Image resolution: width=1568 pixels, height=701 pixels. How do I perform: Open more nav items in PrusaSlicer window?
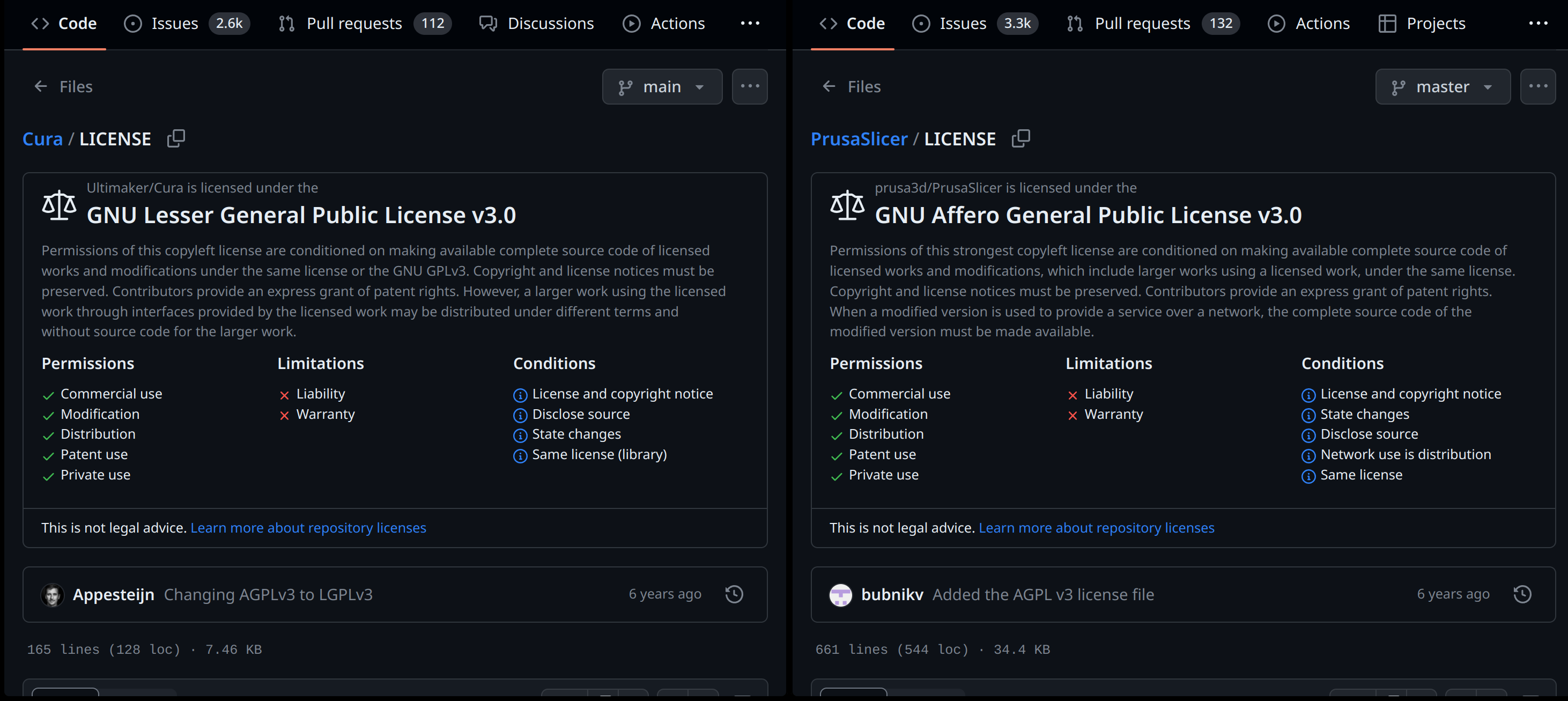pyautogui.click(x=1538, y=23)
